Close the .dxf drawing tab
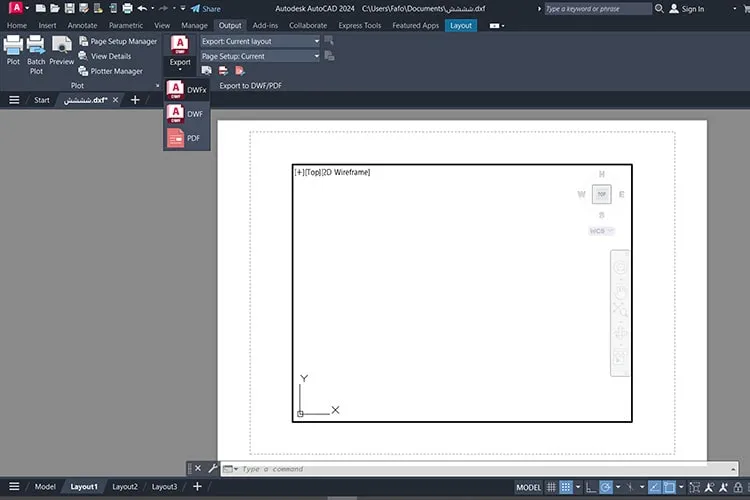The width and height of the screenshot is (750, 500). click(x=115, y=100)
